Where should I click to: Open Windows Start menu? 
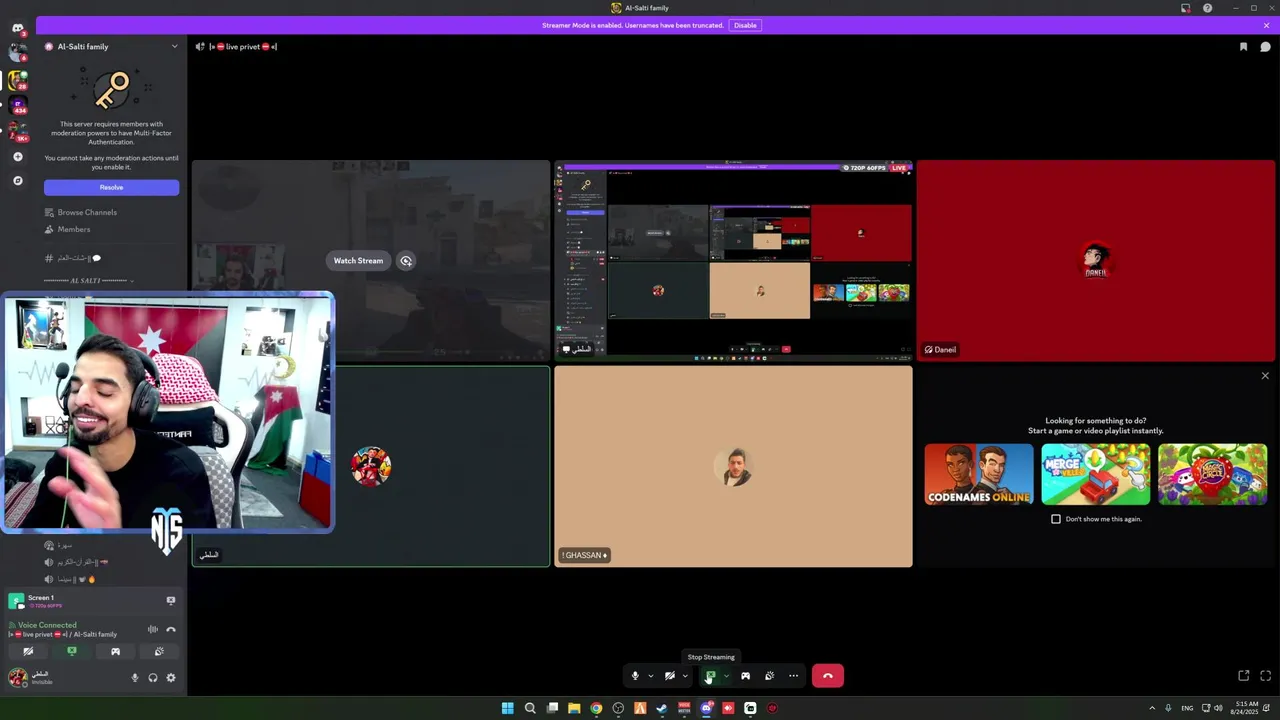[x=508, y=708]
